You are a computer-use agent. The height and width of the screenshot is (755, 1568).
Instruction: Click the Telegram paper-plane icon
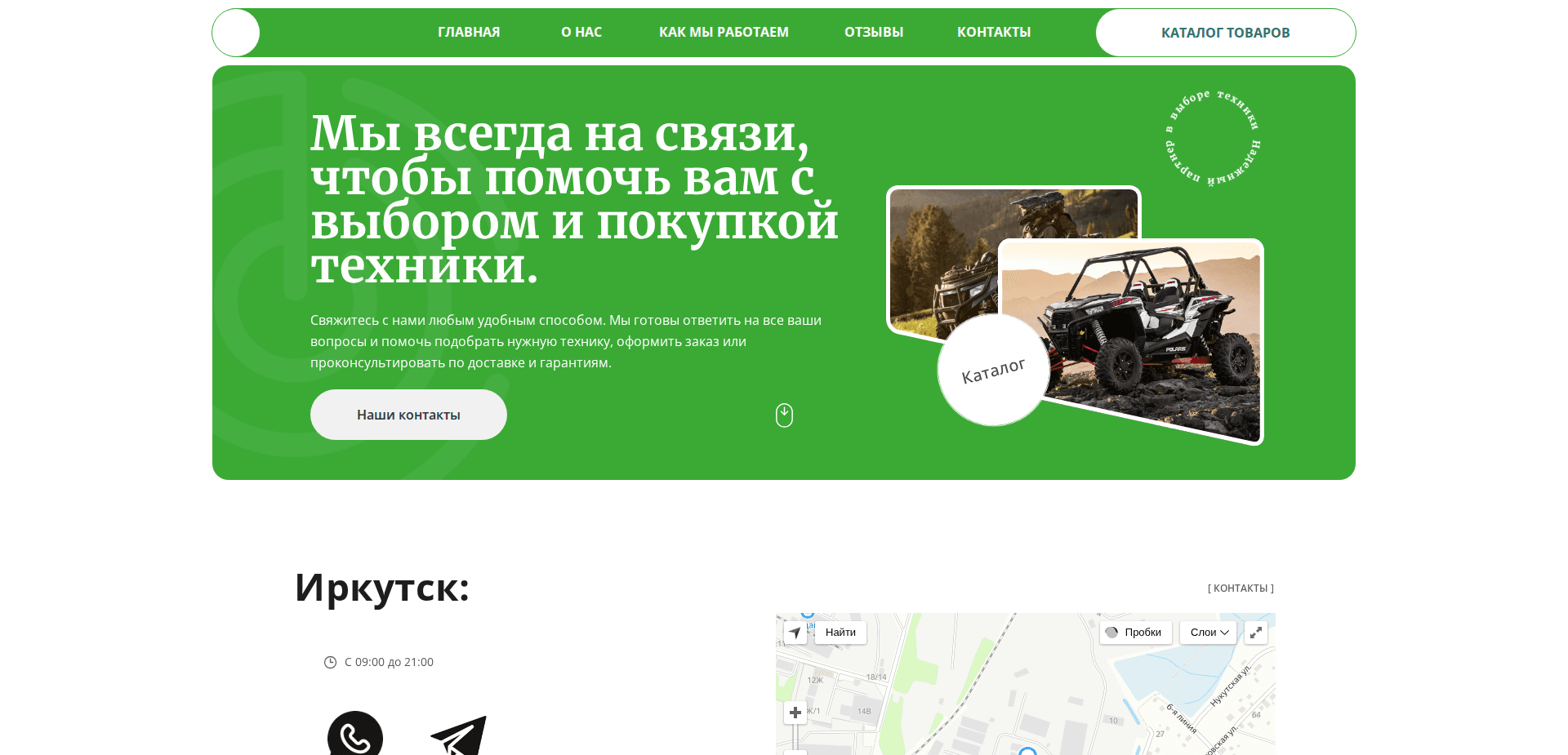(x=460, y=734)
